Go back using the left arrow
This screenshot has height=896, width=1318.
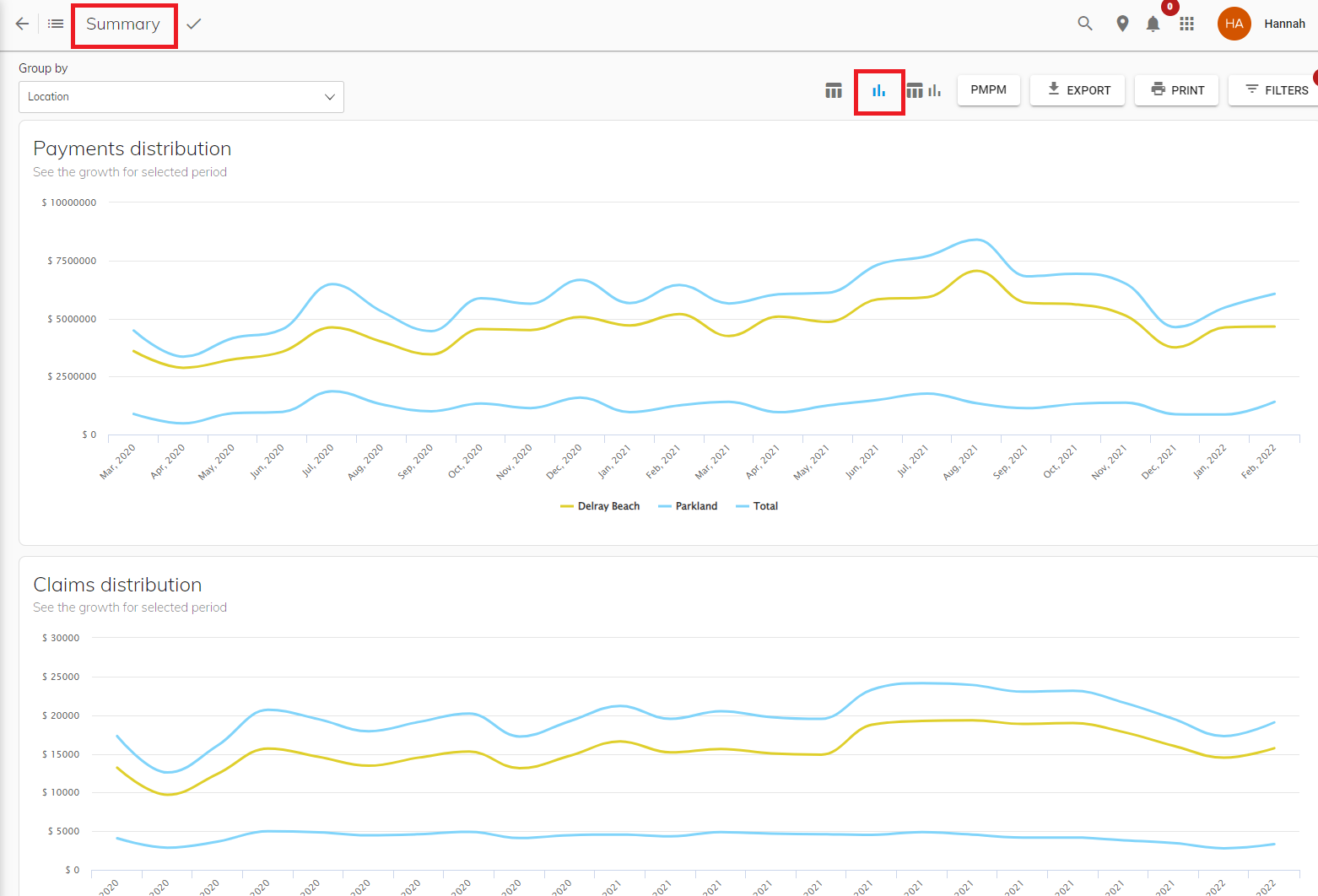tap(22, 24)
